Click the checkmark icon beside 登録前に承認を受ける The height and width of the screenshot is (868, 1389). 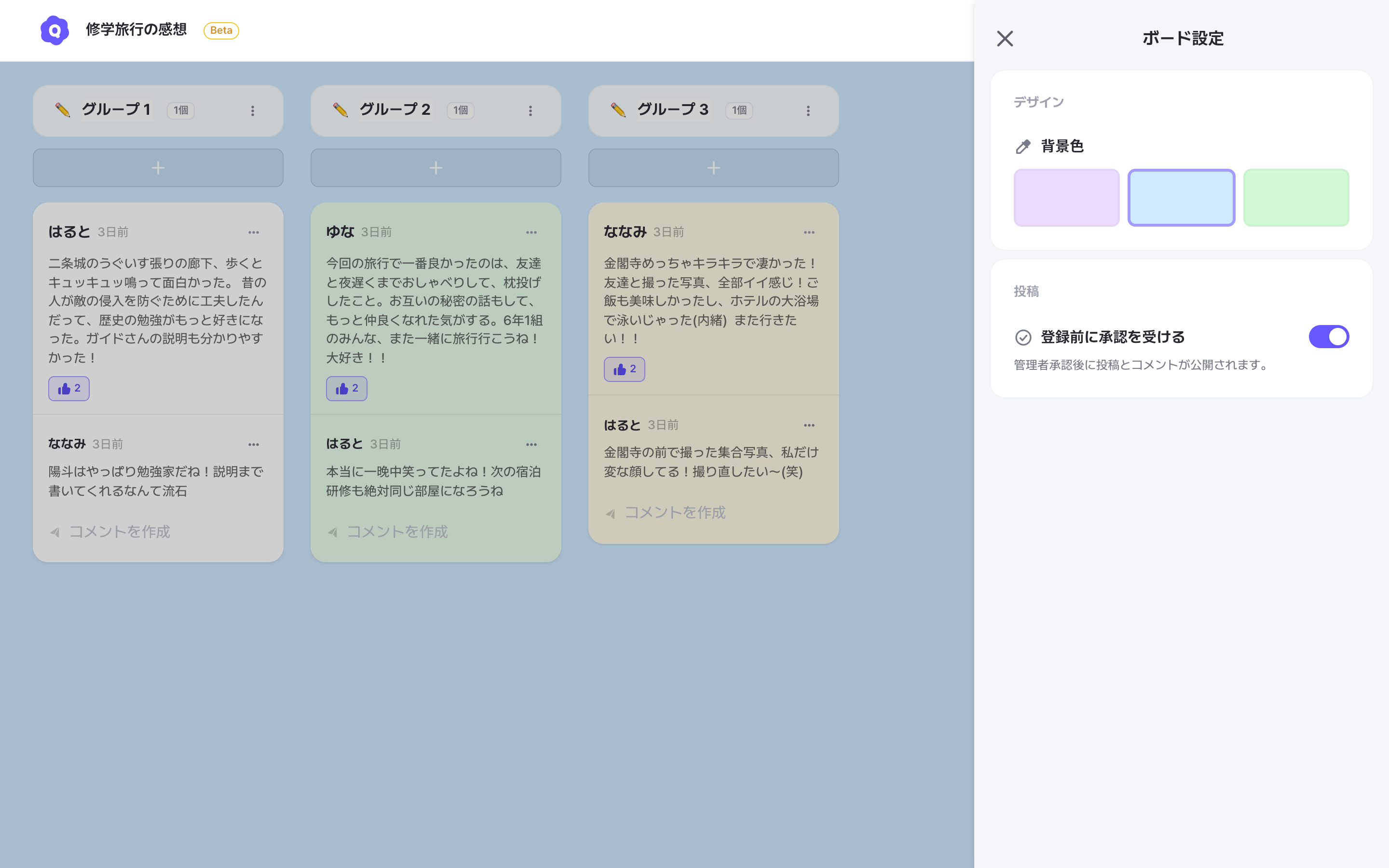(x=1023, y=337)
